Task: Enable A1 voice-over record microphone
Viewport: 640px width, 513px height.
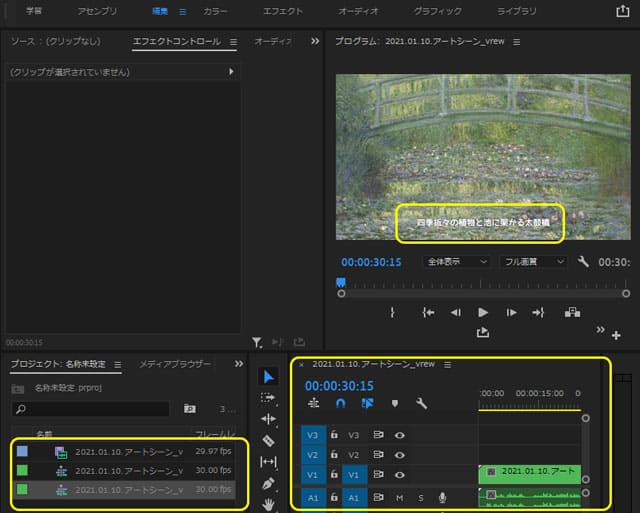Action: [442, 497]
